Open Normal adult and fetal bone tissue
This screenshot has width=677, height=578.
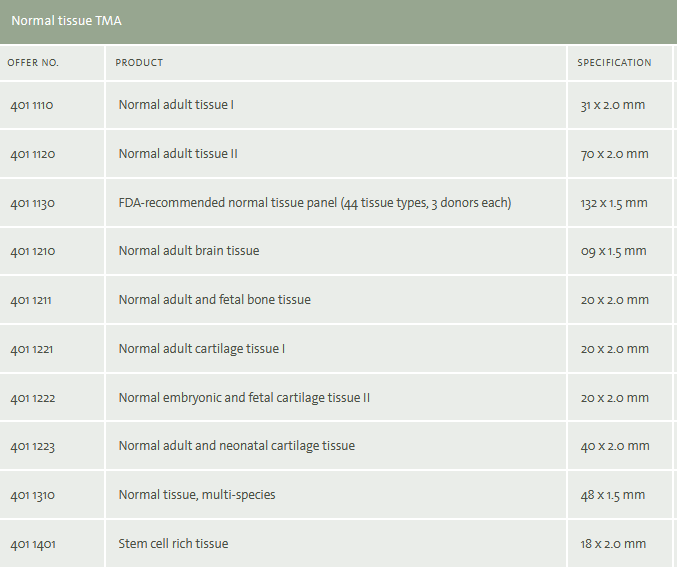pos(215,300)
